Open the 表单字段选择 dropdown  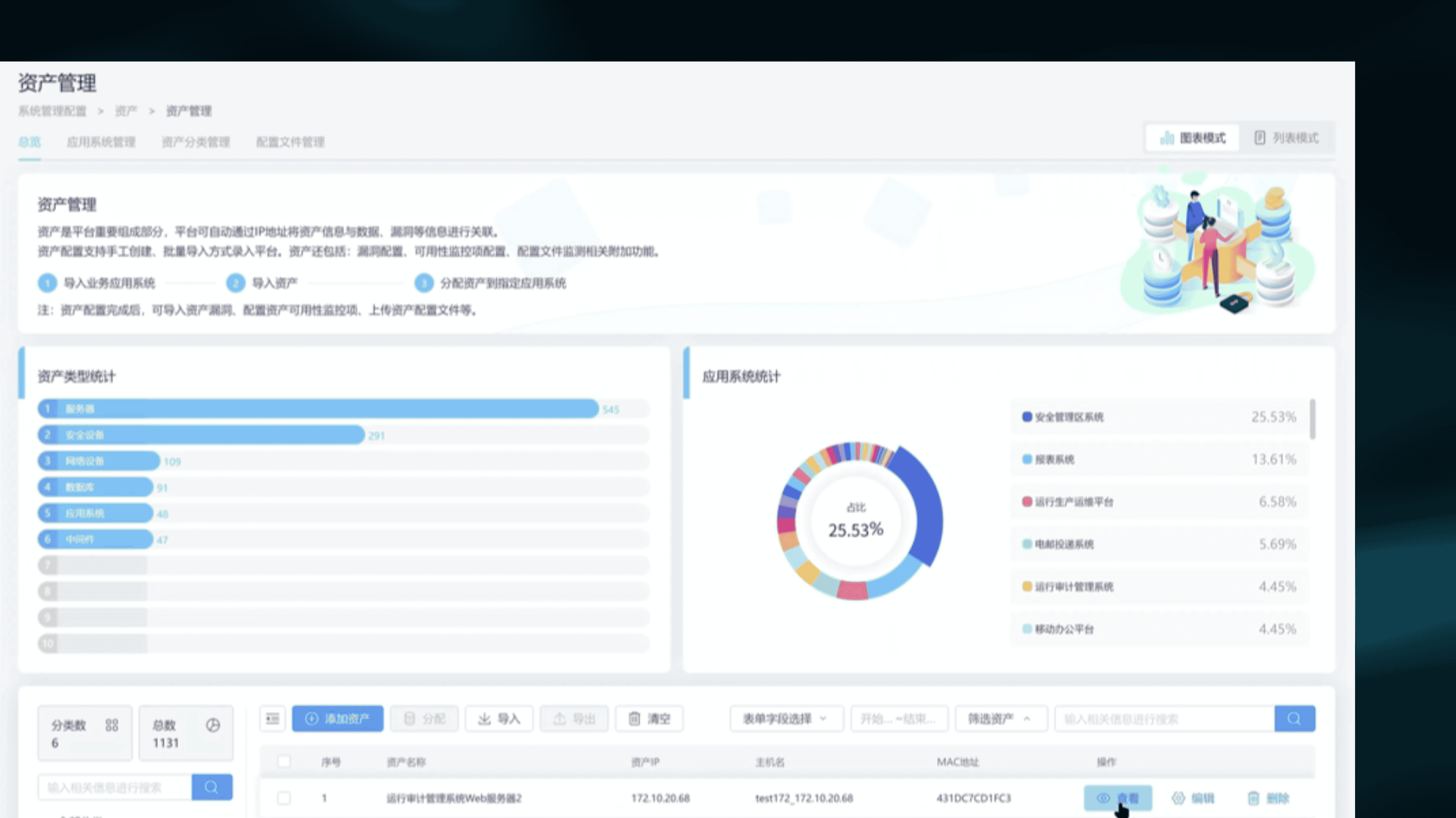(x=786, y=719)
